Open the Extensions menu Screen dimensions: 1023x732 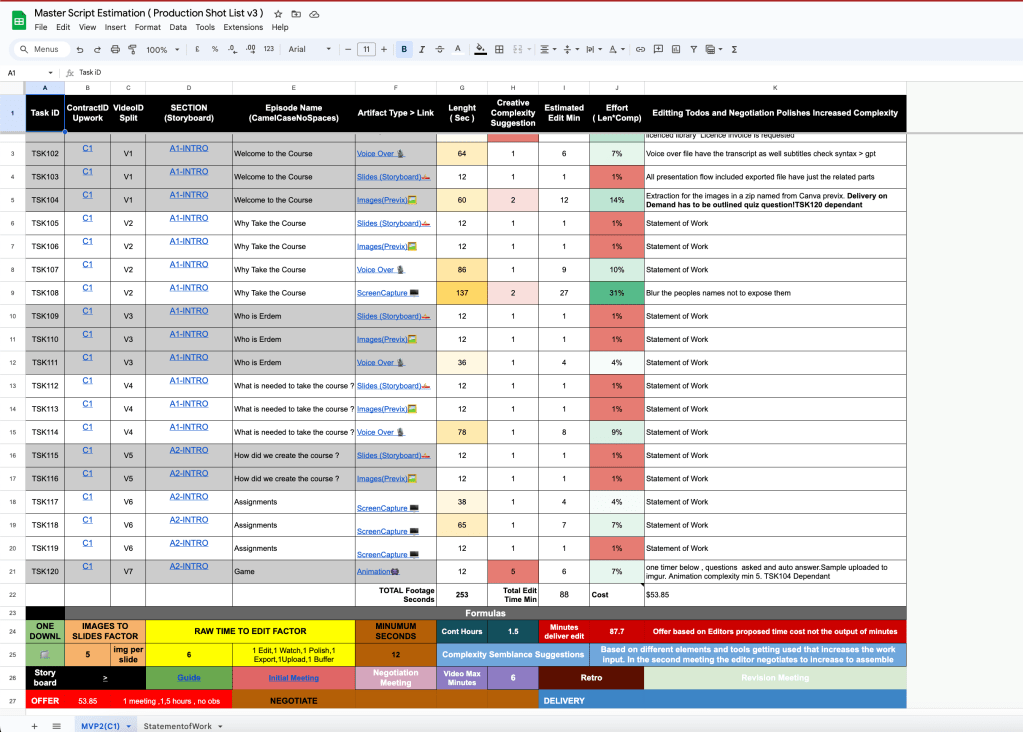pos(243,27)
